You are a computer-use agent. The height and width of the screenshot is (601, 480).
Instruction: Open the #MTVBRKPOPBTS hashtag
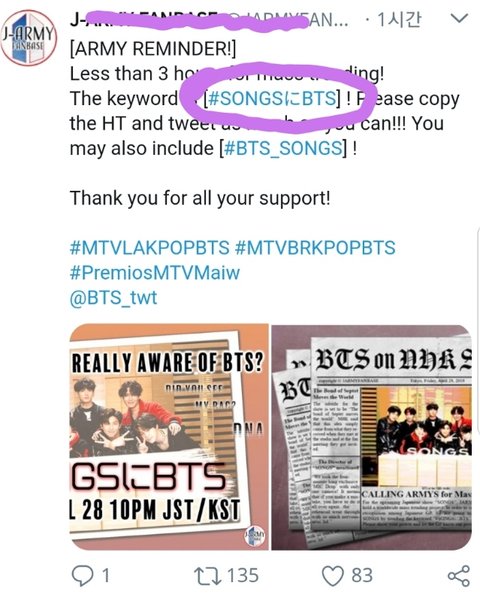(315, 248)
